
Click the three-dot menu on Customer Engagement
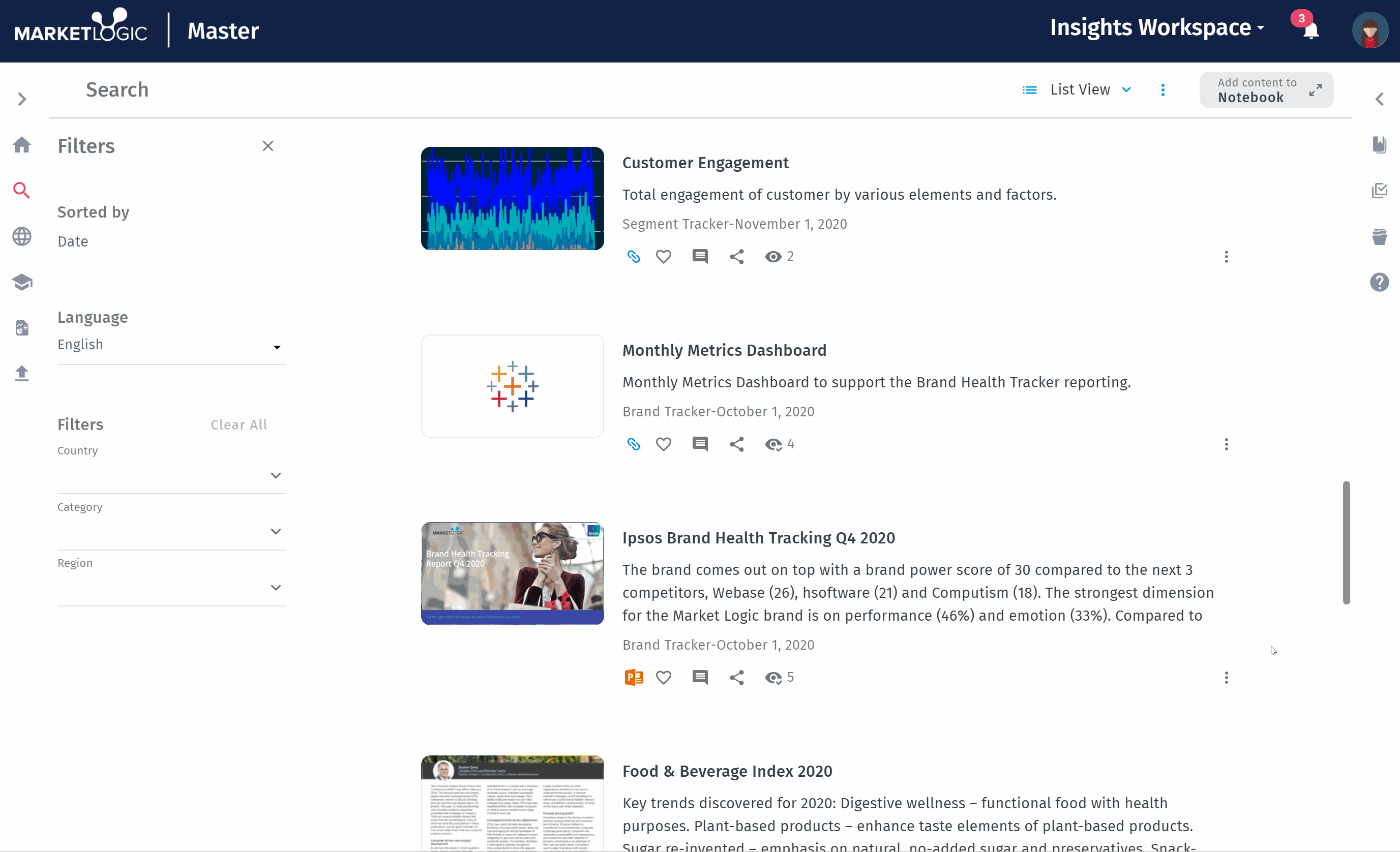pos(1226,256)
